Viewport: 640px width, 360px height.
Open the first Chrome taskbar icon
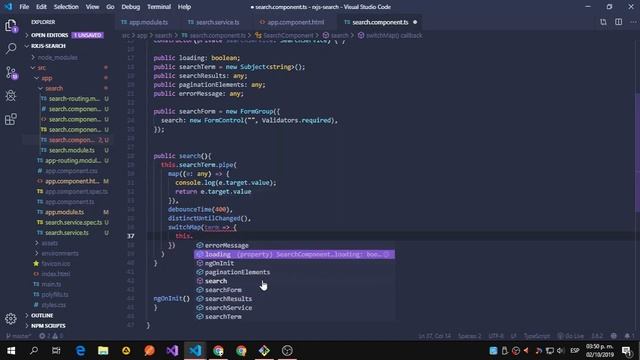(x=218, y=351)
